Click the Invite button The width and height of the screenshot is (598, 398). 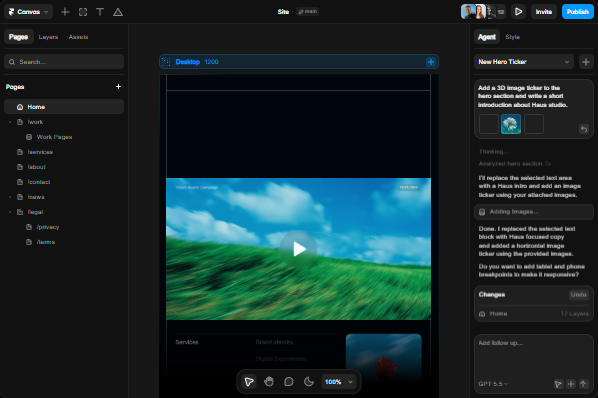point(543,12)
